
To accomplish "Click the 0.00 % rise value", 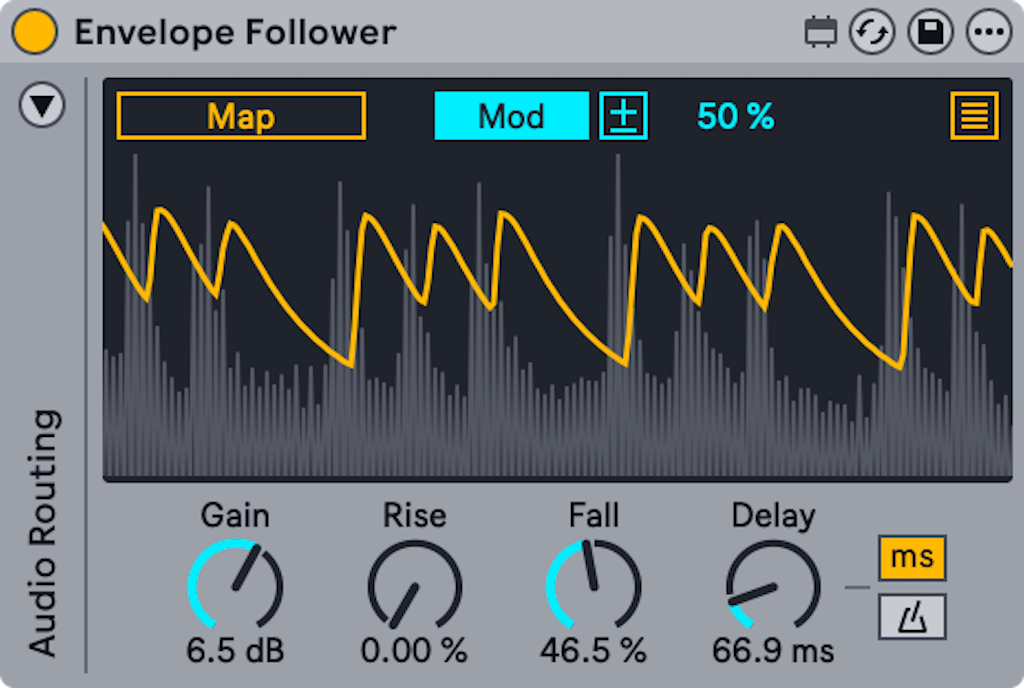I will pyautogui.click(x=414, y=650).
